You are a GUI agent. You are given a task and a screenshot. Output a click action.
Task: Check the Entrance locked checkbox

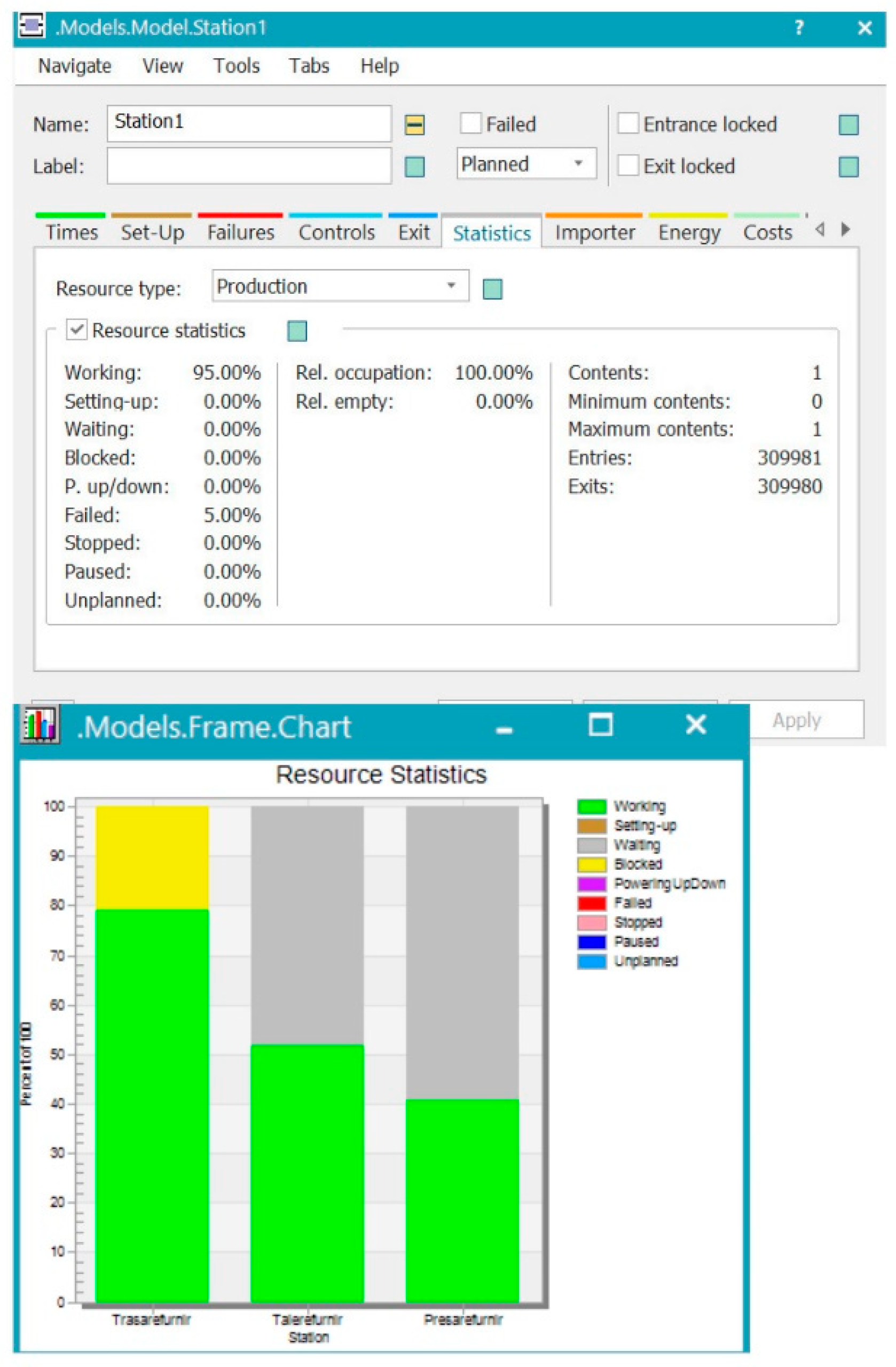point(627,123)
